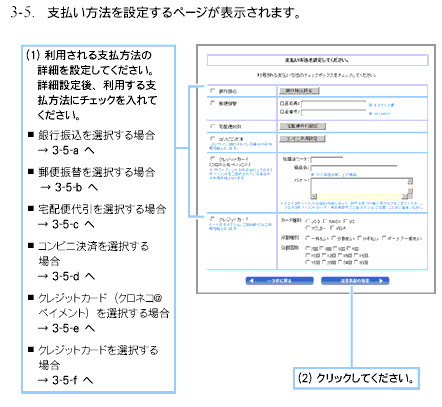Focus the 加盟店コード input field

(327, 160)
